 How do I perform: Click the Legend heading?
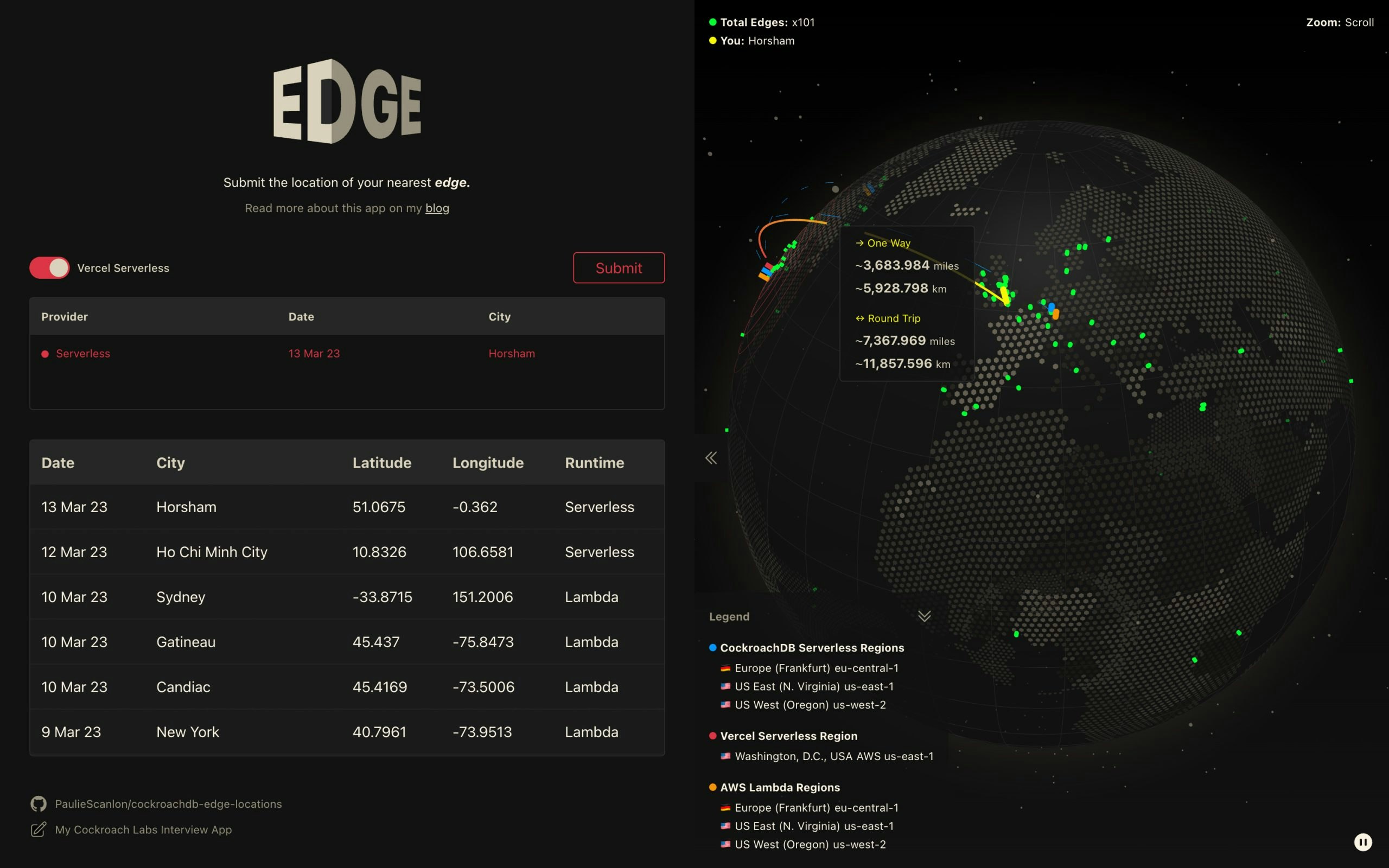point(729,617)
